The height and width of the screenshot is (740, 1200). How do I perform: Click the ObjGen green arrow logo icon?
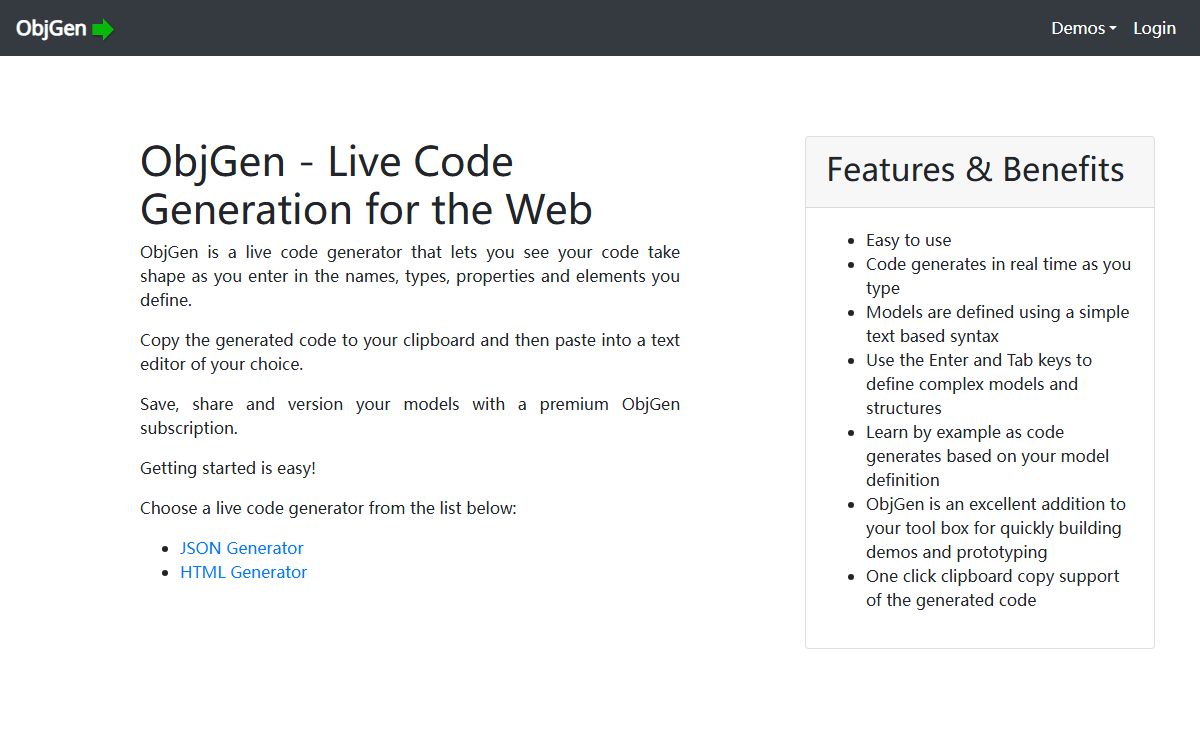tap(103, 29)
